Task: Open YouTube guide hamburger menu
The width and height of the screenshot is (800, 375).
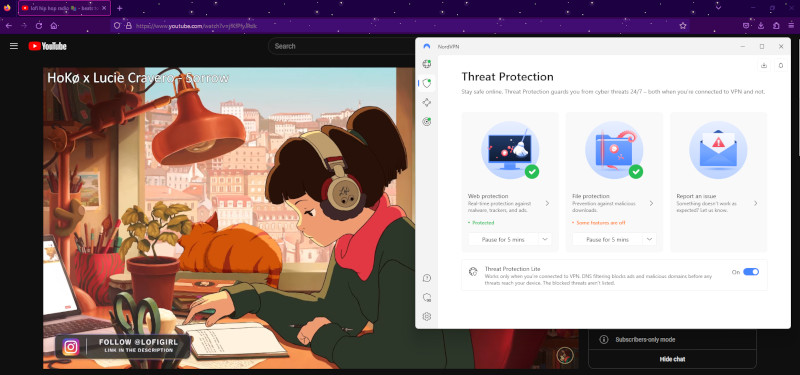Action: click(14, 46)
